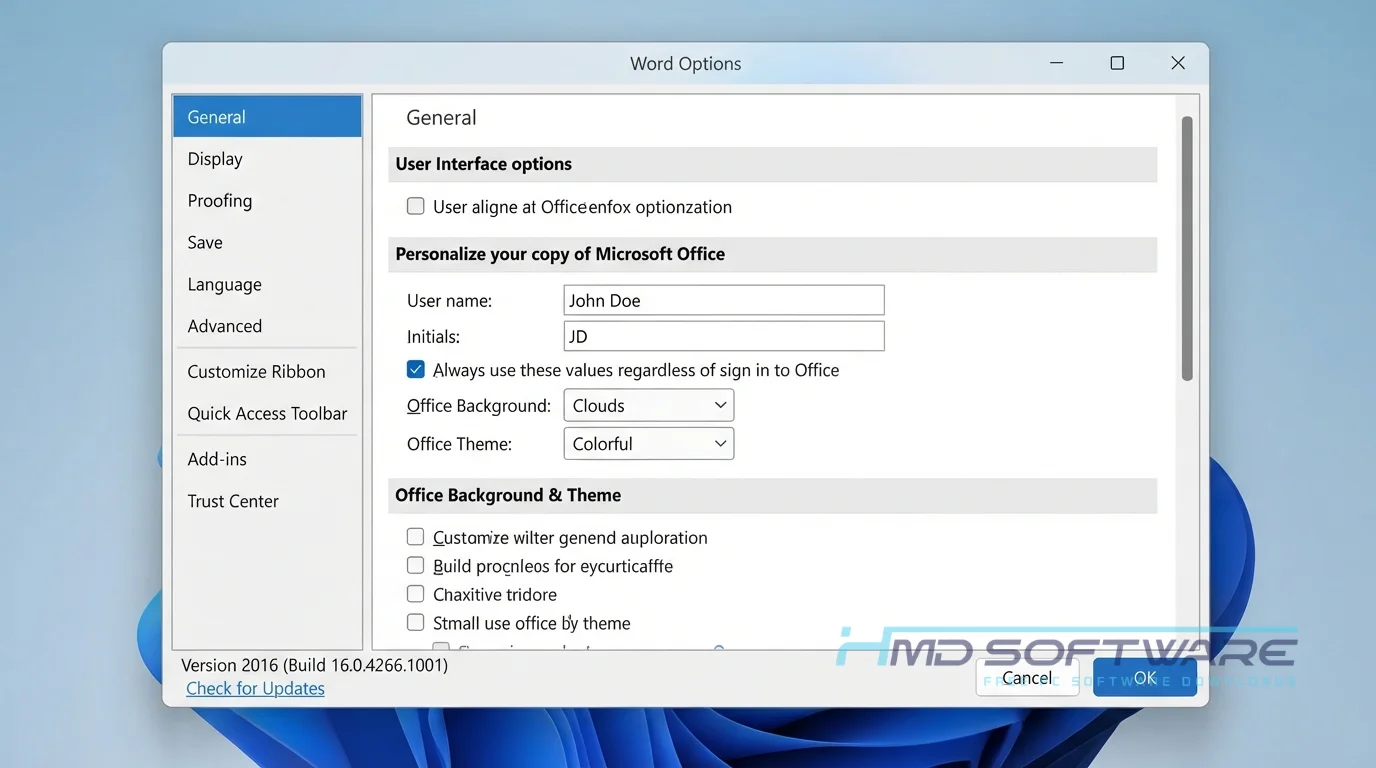Viewport: 1376px width, 768px height.
Task: Open the Display options category
Action: click(267, 159)
